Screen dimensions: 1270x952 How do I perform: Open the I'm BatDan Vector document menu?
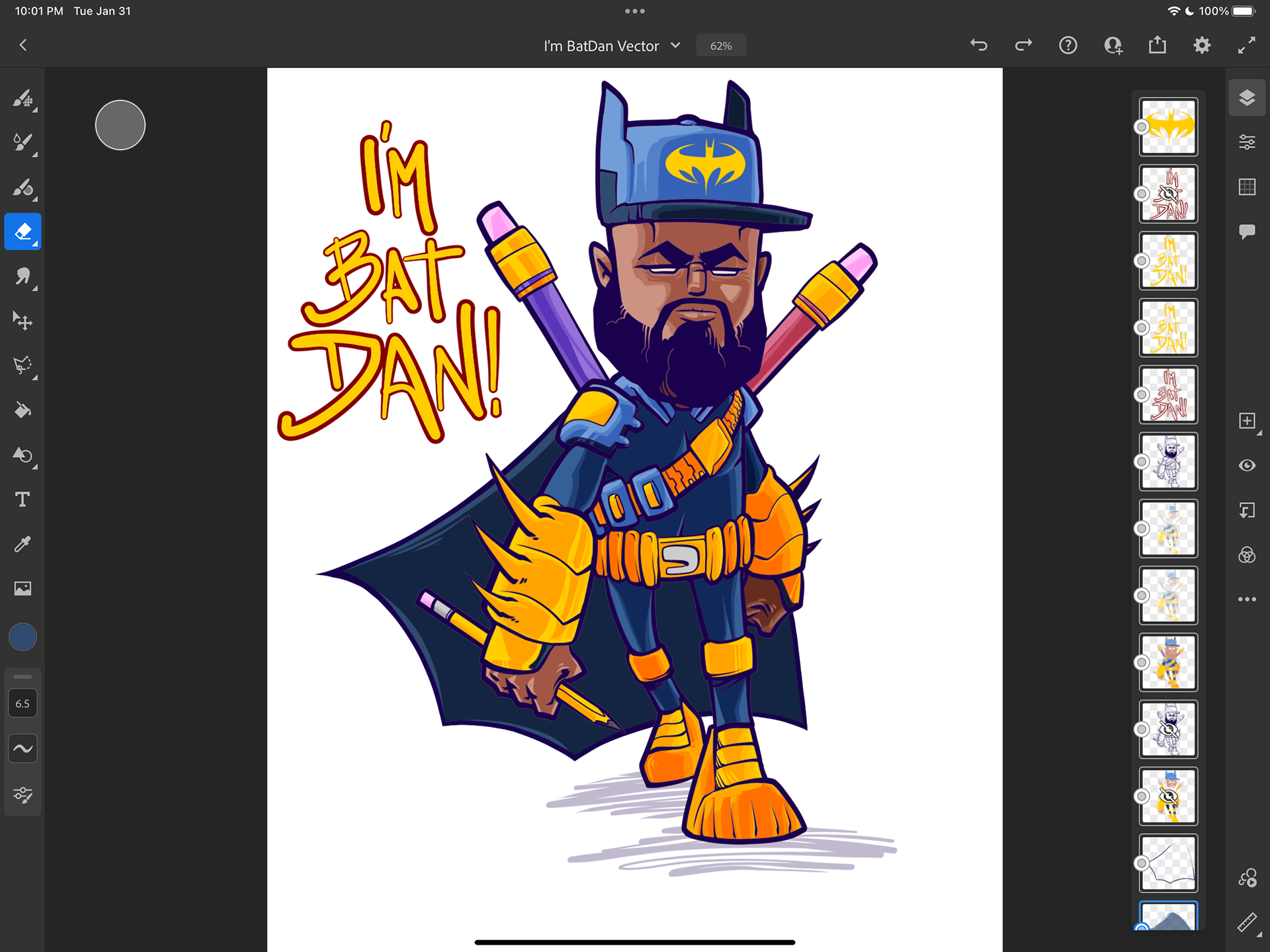click(x=601, y=46)
